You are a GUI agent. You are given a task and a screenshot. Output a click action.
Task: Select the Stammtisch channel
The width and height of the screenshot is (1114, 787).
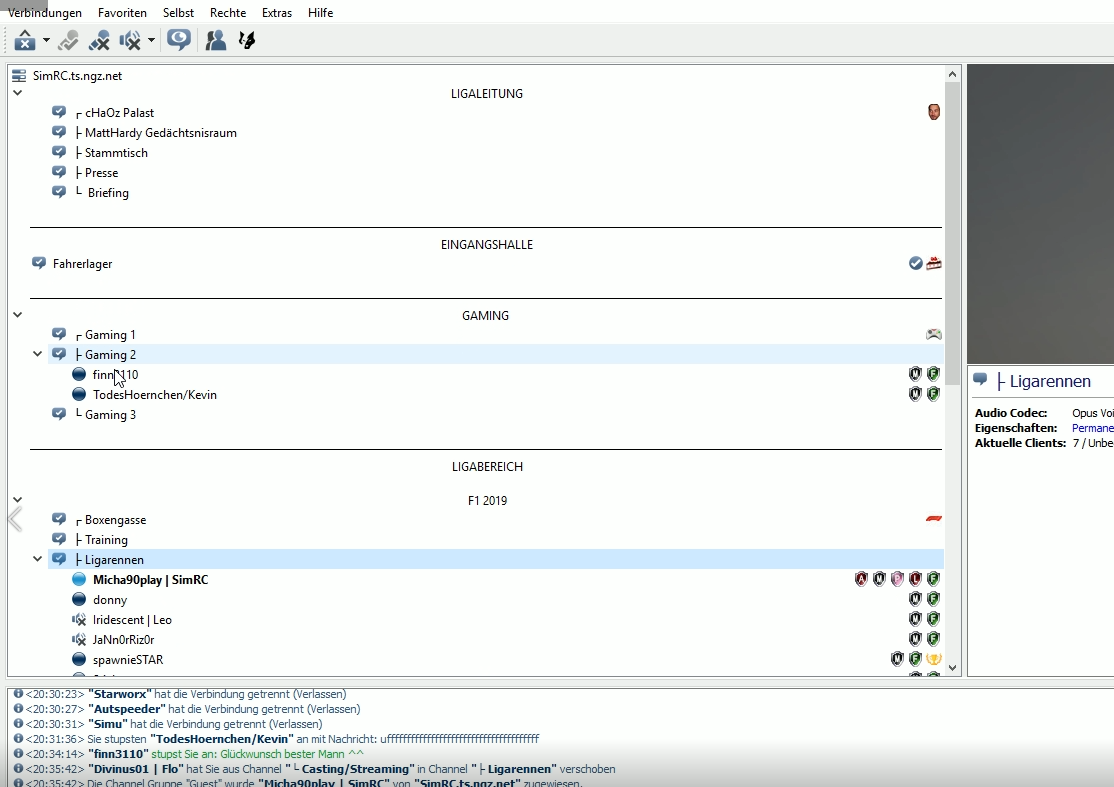(116, 153)
